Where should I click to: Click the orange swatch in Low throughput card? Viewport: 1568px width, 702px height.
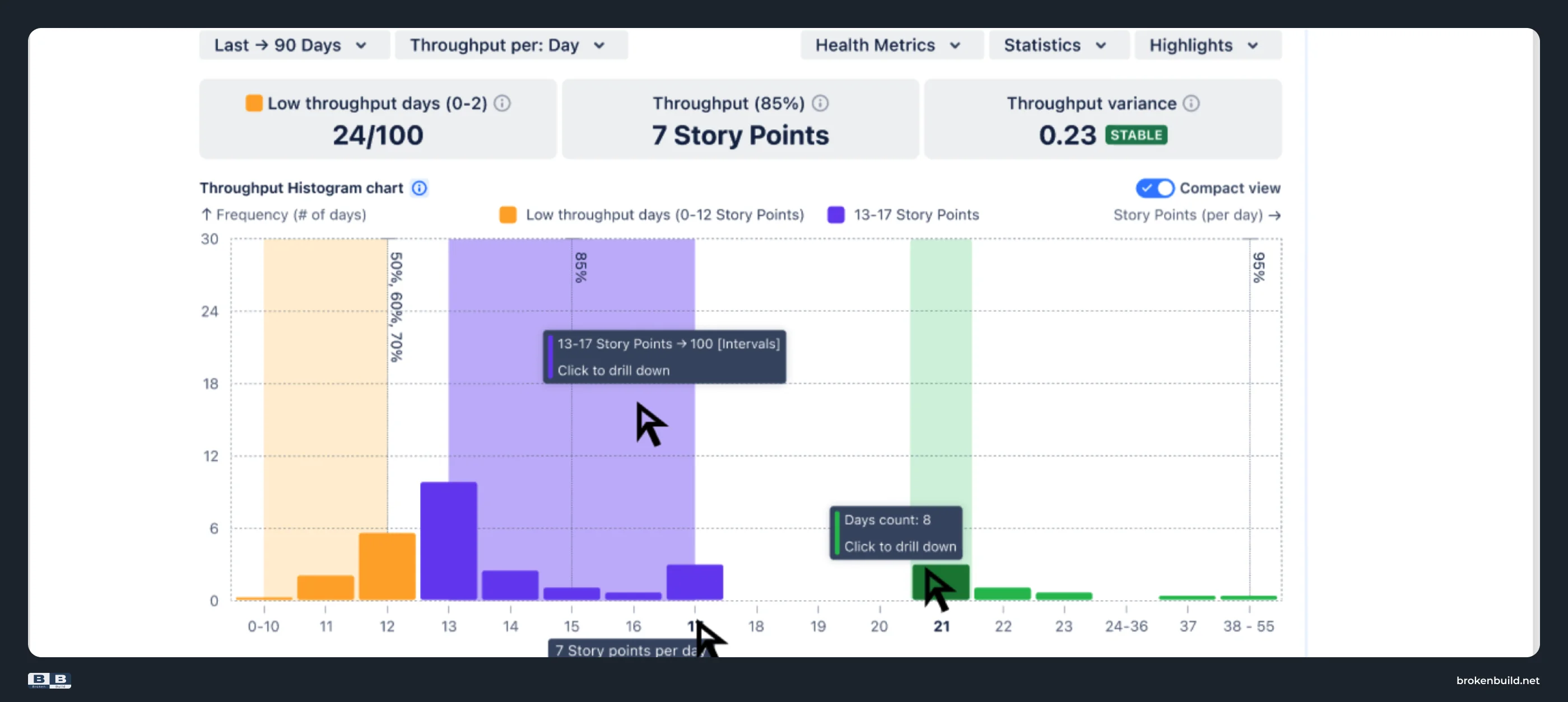[x=254, y=104]
